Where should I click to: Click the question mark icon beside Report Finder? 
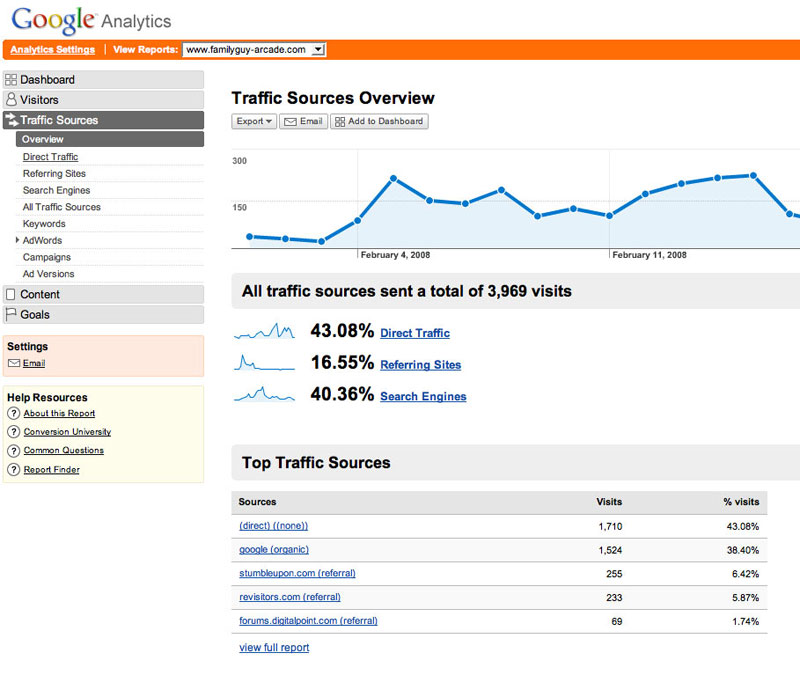(x=14, y=470)
